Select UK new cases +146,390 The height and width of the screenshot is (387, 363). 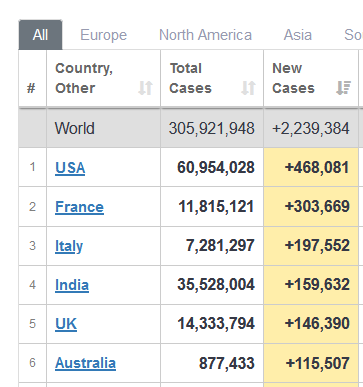[x=317, y=323]
